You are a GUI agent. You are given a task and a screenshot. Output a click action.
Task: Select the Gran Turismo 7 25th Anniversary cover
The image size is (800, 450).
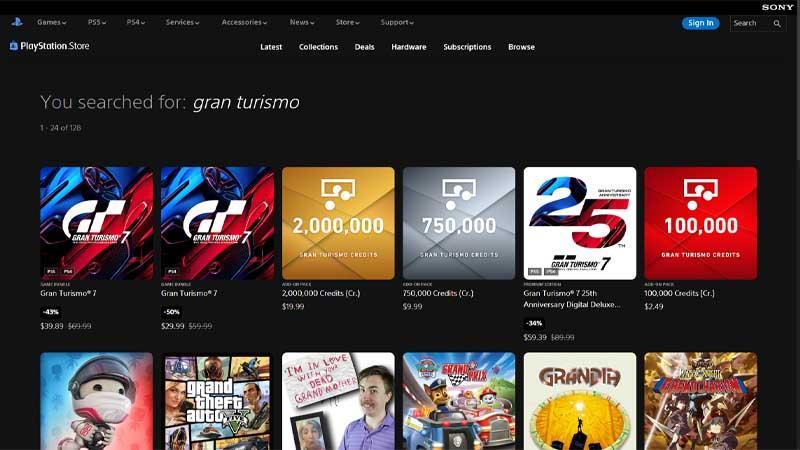580,223
